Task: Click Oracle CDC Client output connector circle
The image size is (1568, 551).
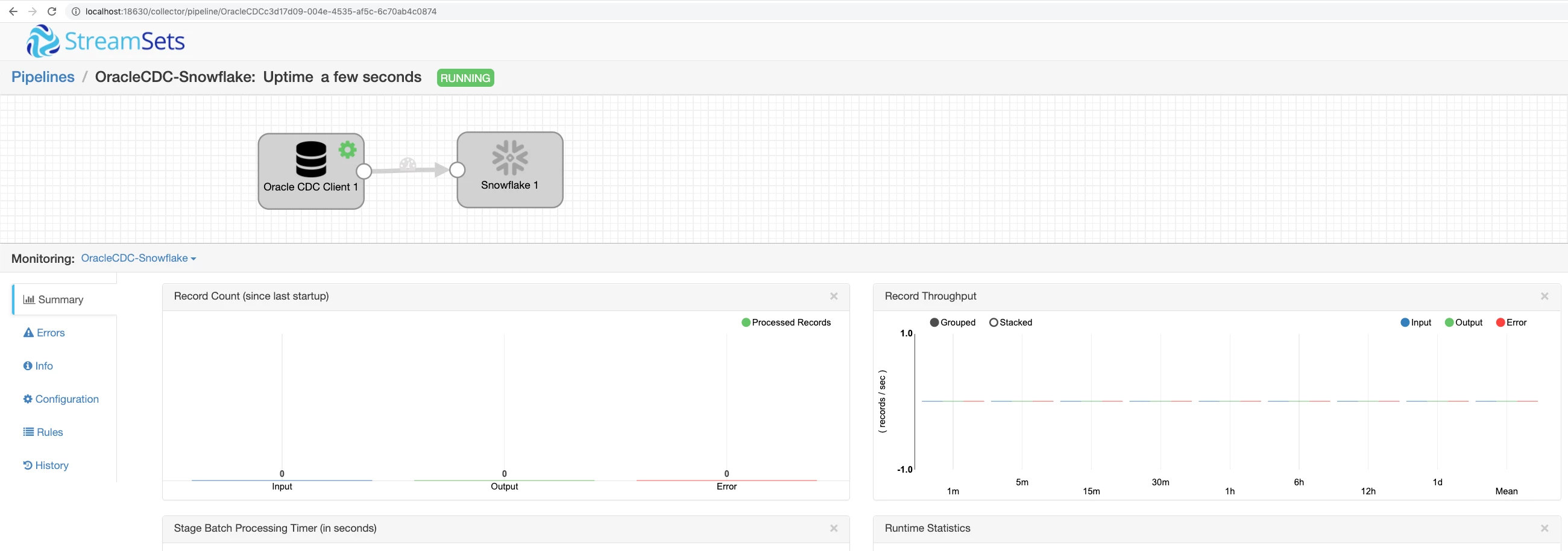Action: coord(364,171)
